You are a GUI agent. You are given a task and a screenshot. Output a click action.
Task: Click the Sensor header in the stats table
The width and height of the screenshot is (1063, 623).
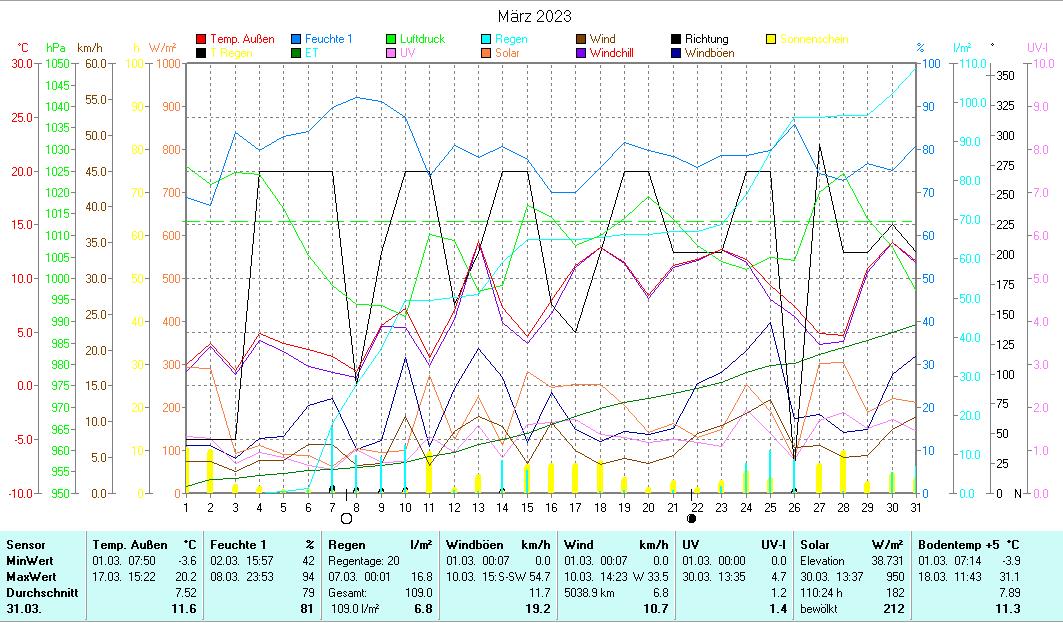[x=26, y=544]
